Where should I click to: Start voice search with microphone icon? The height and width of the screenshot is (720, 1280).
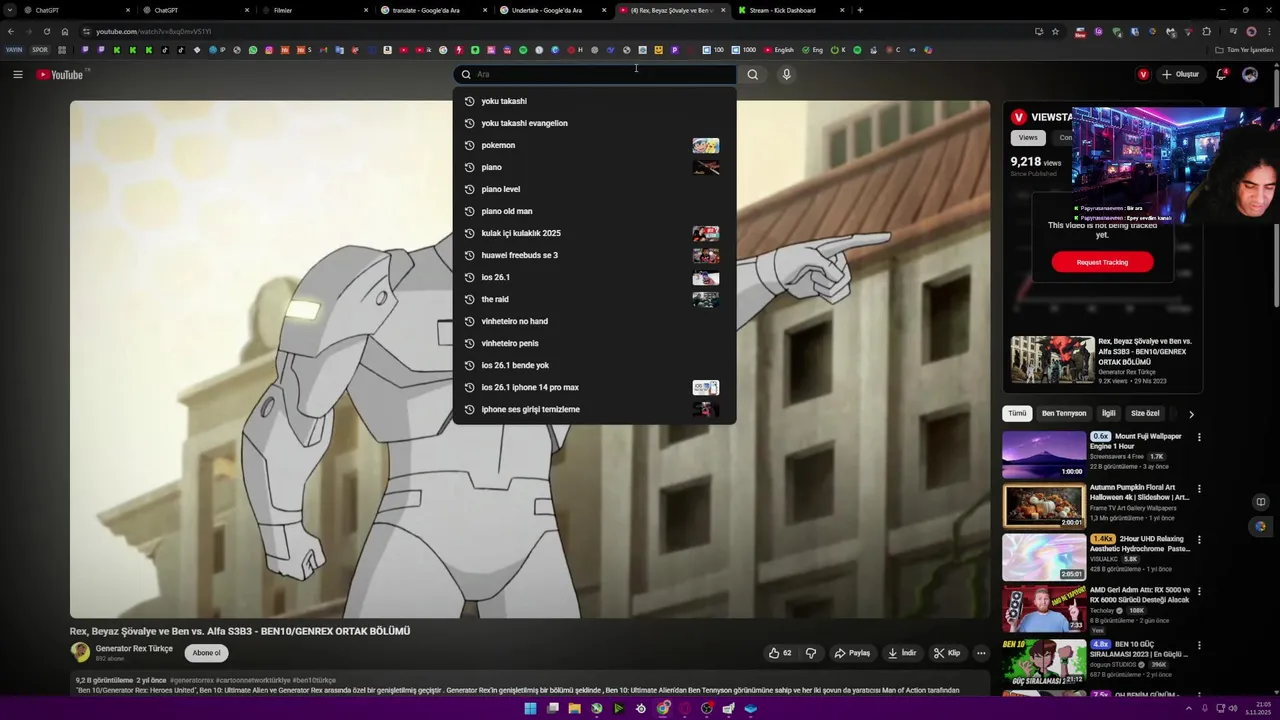(x=786, y=74)
